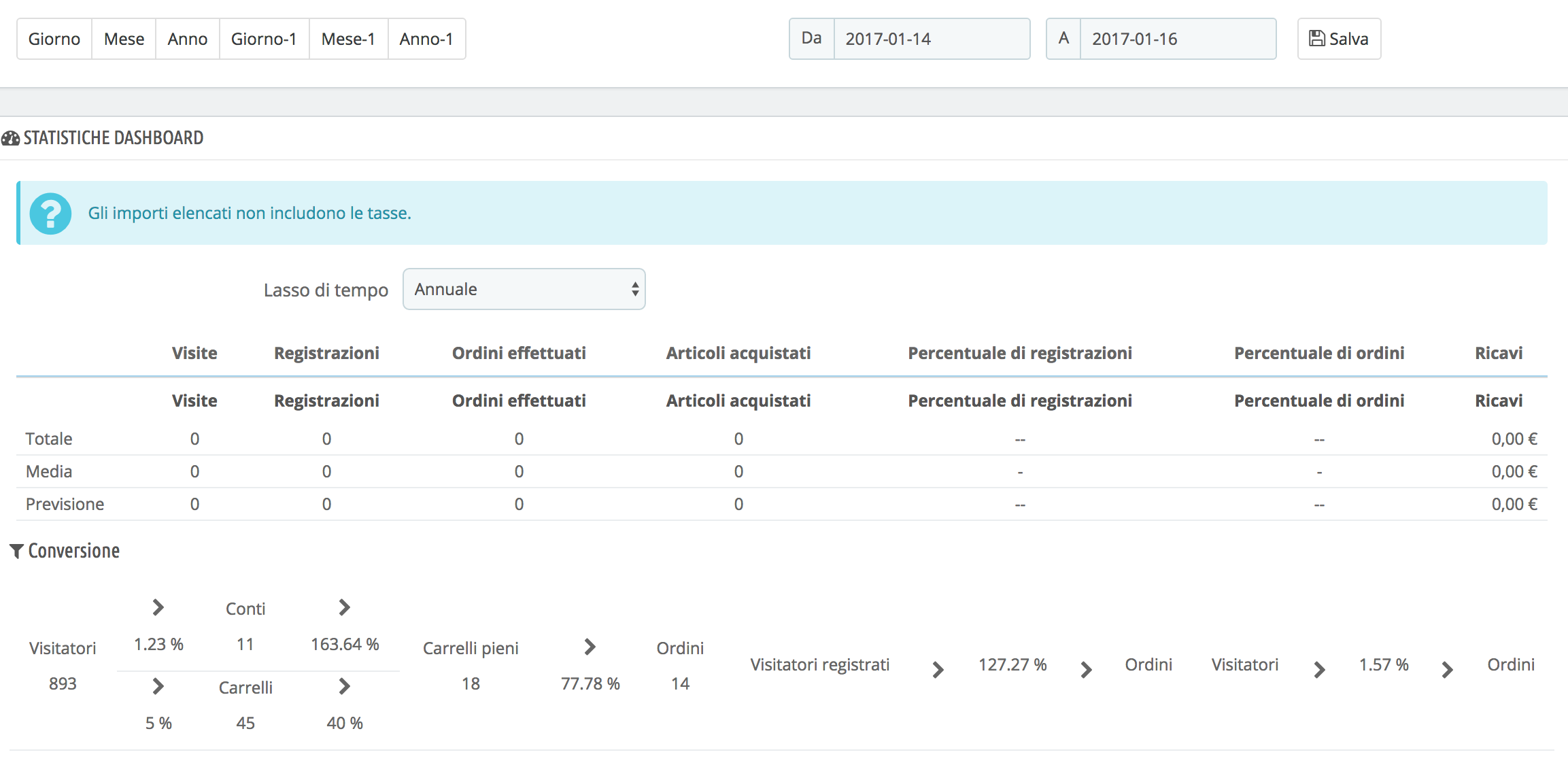Click the chevron arrow above 5 %
Image resolution: width=1568 pixels, height=763 pixels.
(x=158, y=686)
